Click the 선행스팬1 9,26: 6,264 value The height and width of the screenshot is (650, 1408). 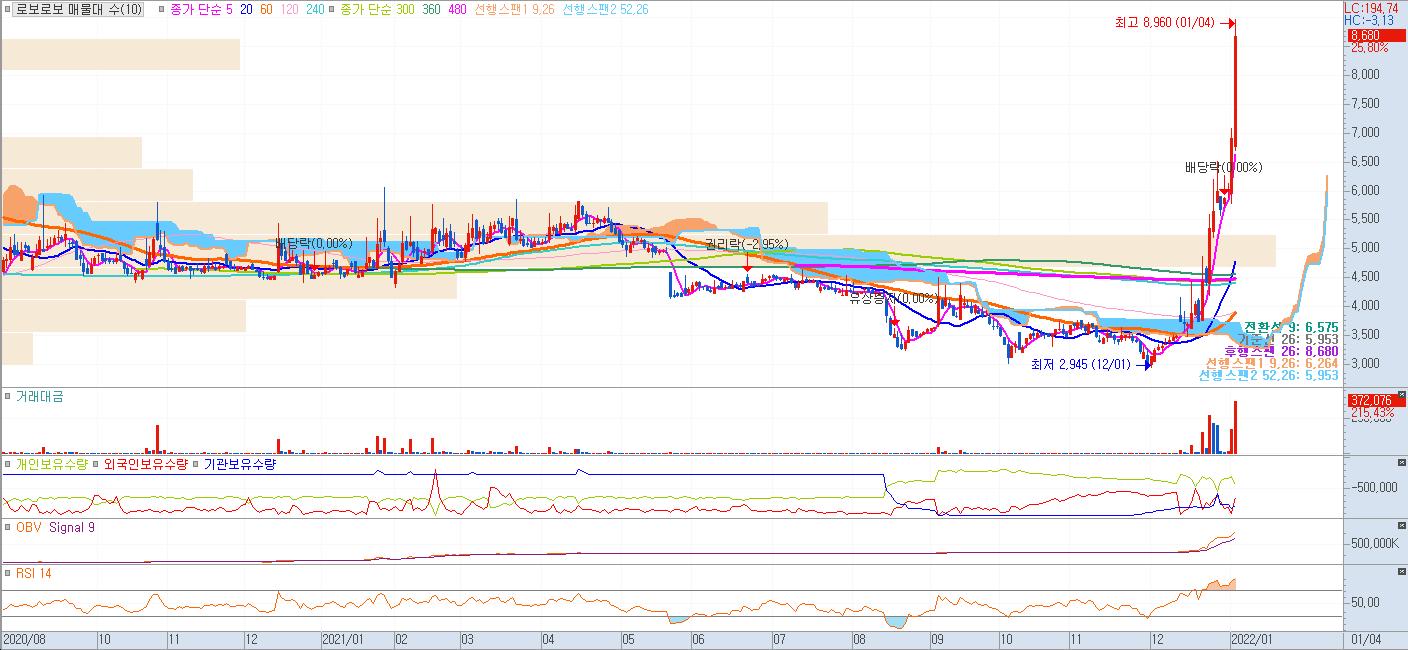(x=1273, y=363)
